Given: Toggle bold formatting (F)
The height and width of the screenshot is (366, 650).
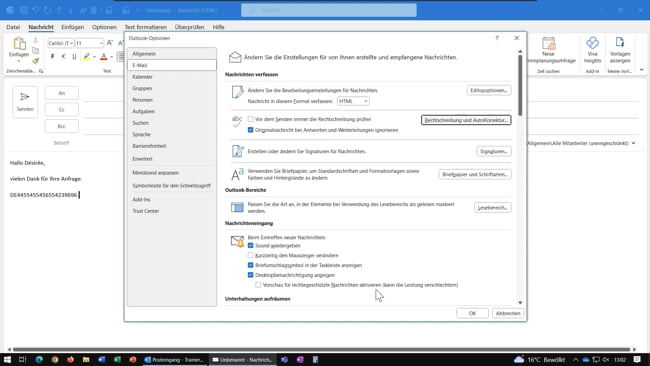Looking at the screenshot, I should 52,56.
